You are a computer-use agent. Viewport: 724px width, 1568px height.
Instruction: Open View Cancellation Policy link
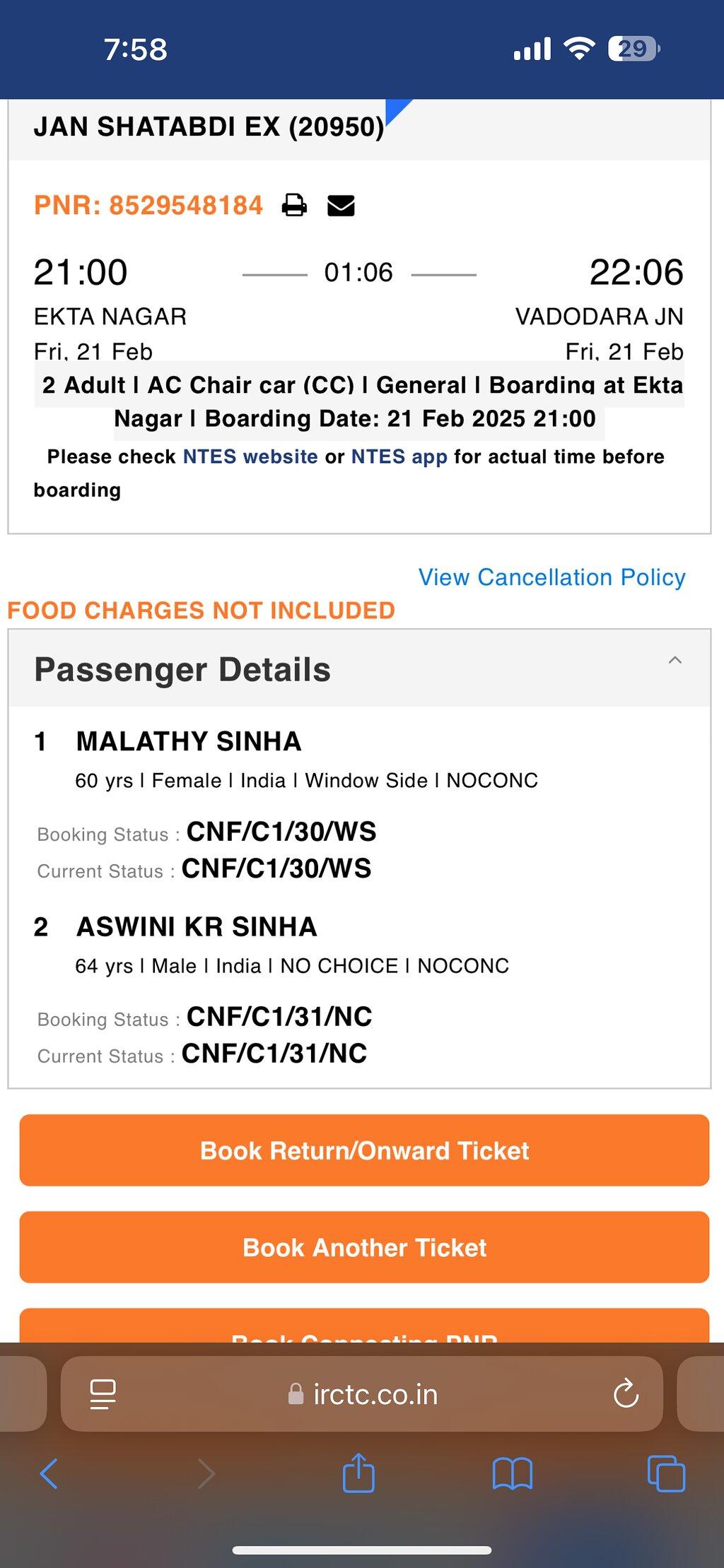click(551, 577)
